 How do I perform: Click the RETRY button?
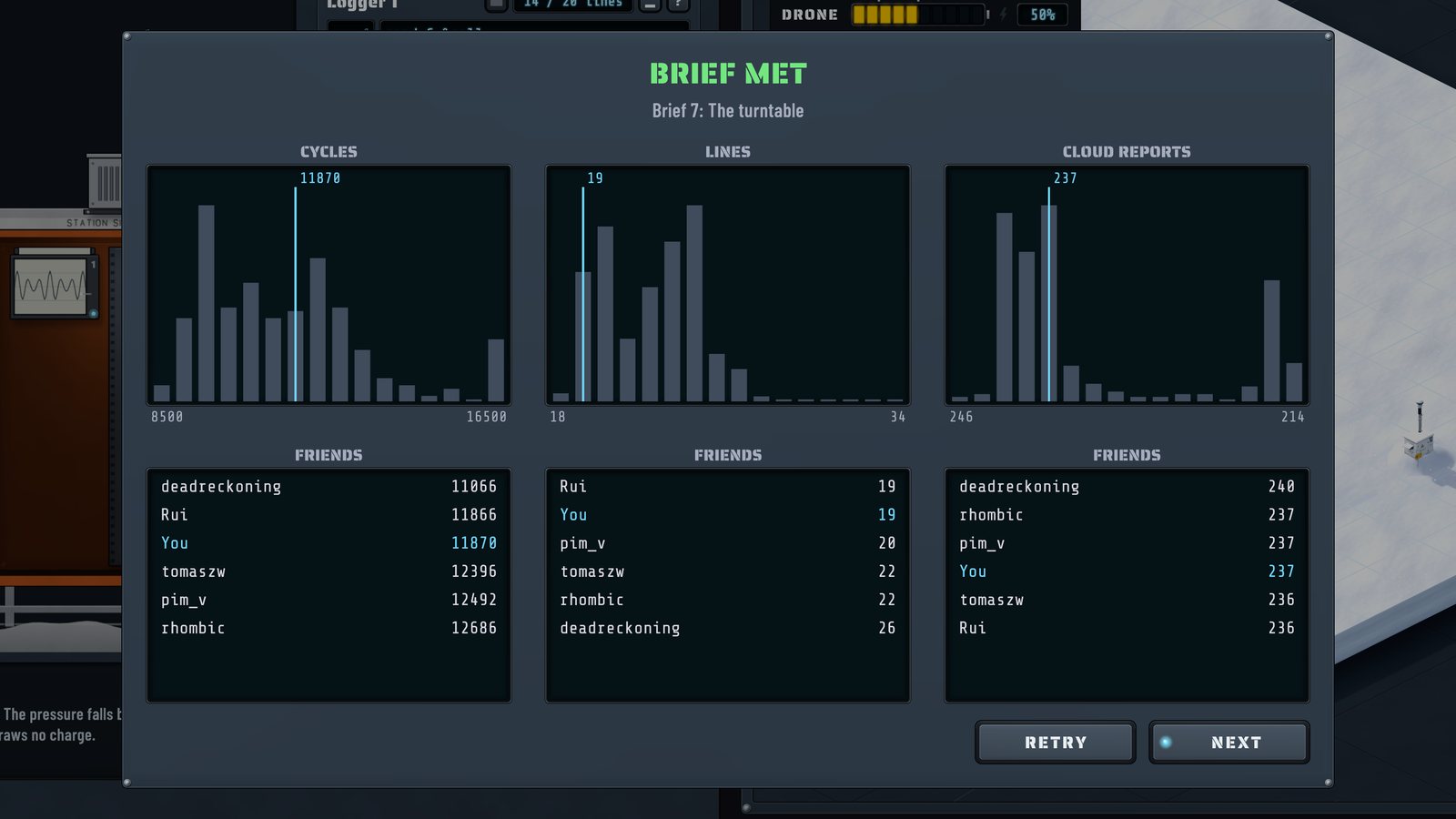1055,743
